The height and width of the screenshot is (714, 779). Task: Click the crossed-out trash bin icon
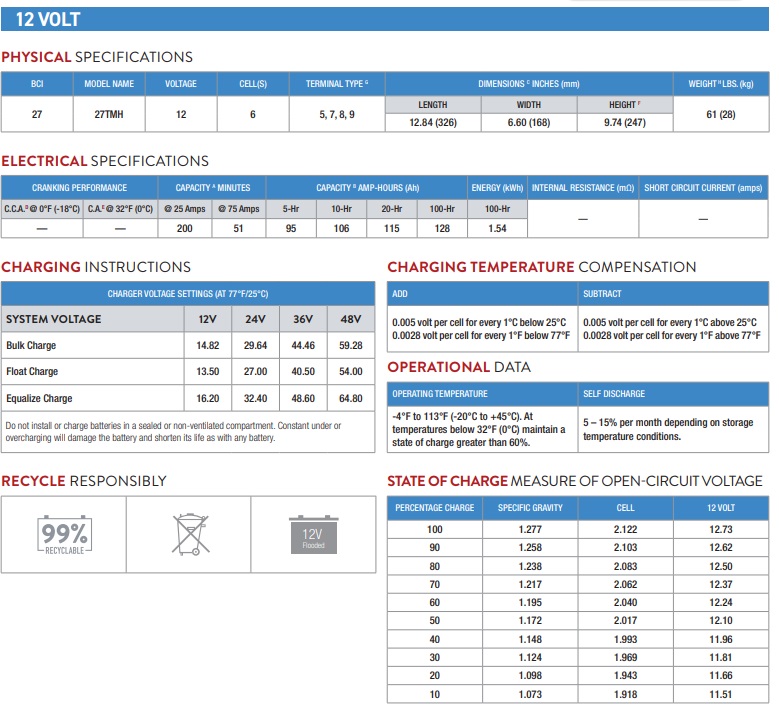(x=191, y=534)
